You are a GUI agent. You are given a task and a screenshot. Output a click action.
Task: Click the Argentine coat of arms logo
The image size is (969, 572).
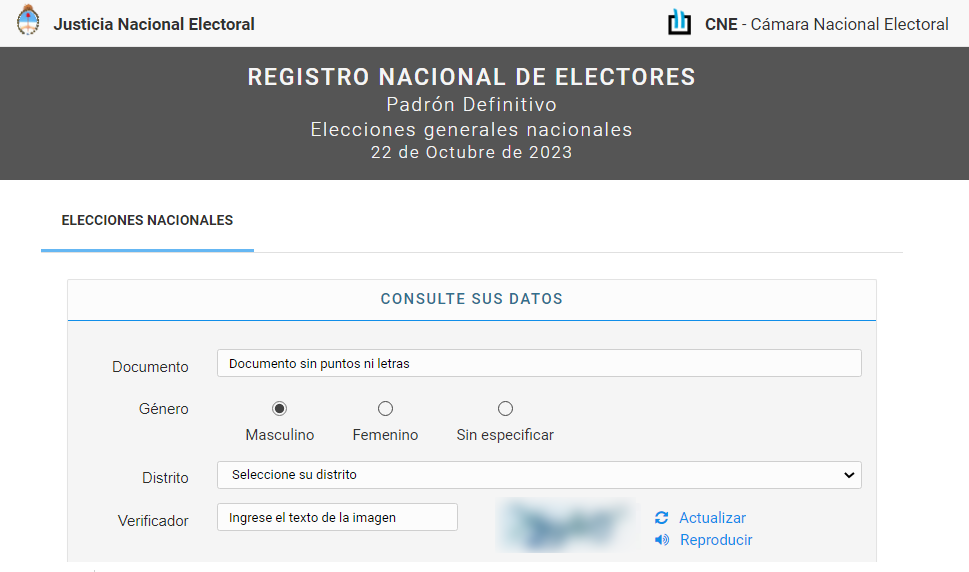click(28, 21)
